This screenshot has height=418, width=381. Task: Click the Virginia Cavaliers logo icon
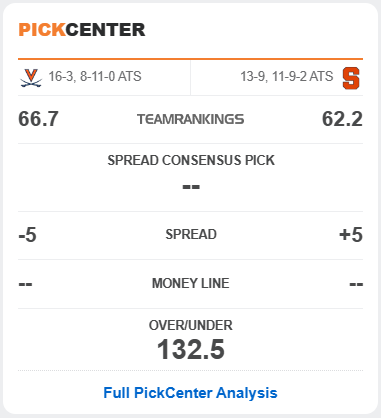click(31, 78)
